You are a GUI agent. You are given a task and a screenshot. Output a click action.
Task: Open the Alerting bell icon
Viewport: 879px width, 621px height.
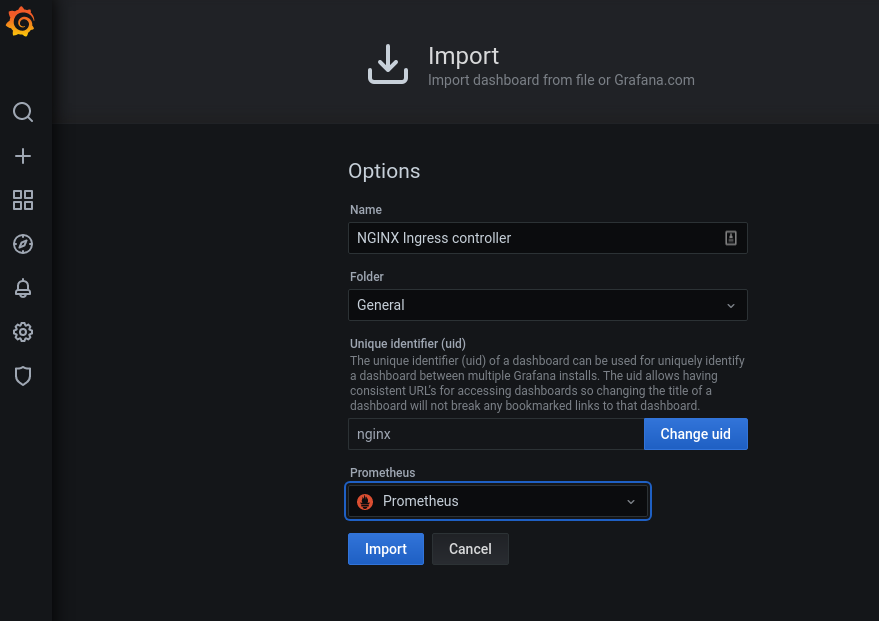[23, 288]
